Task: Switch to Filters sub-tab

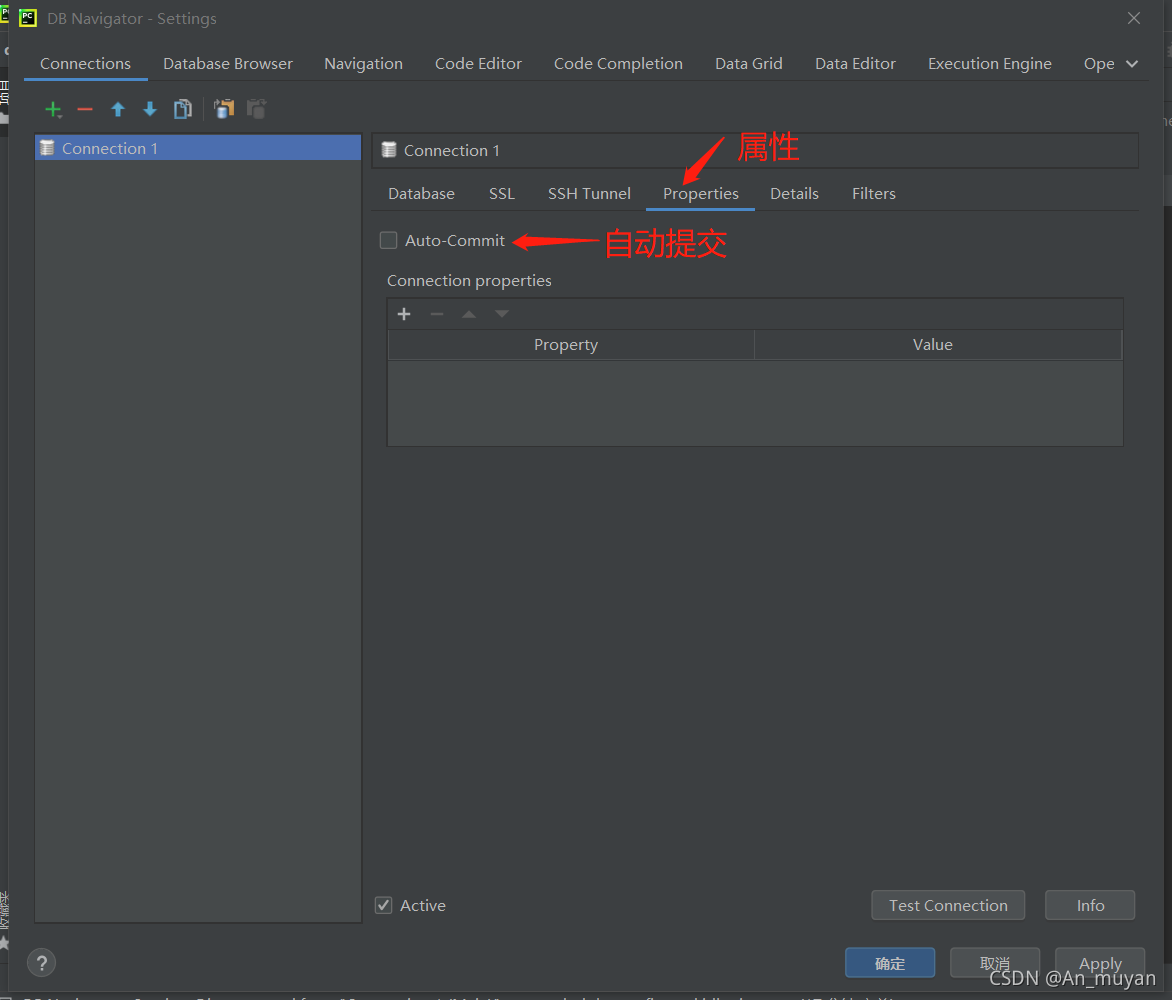Action: [874, 194]
